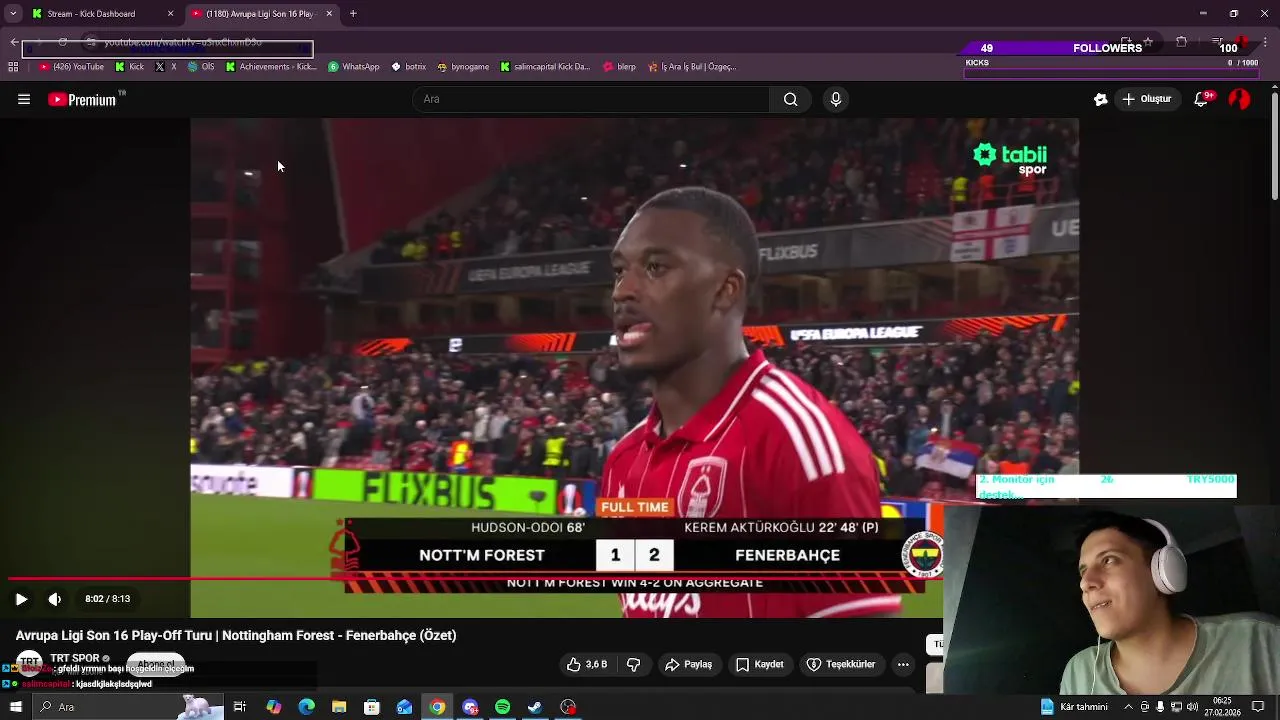This screenshot has height=720, width=1280.
Task: Open the TRT SPOR channel avatar
Action: (x=29, y=663)
